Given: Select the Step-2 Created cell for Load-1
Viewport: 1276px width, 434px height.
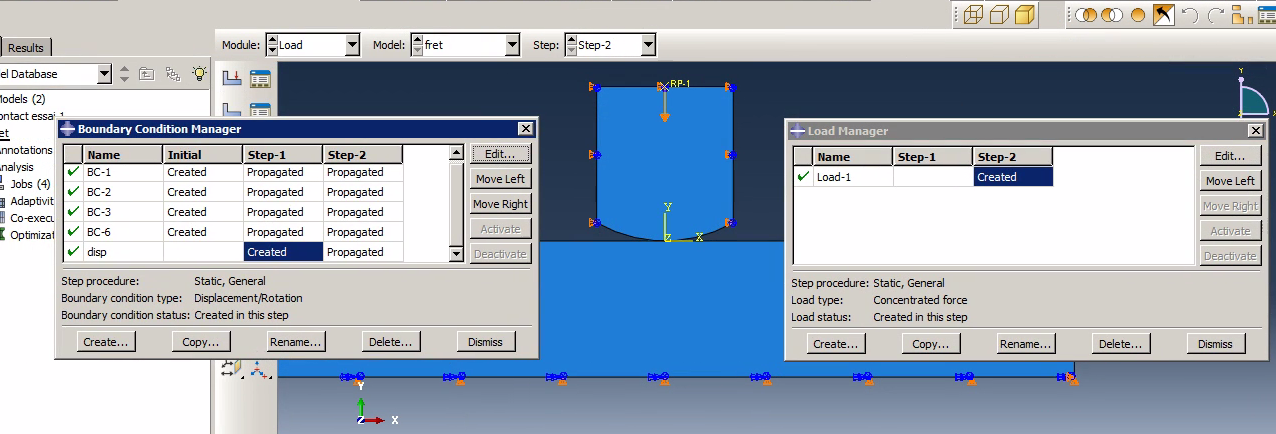Looking at the screenshot, I should click(1012, 177).
